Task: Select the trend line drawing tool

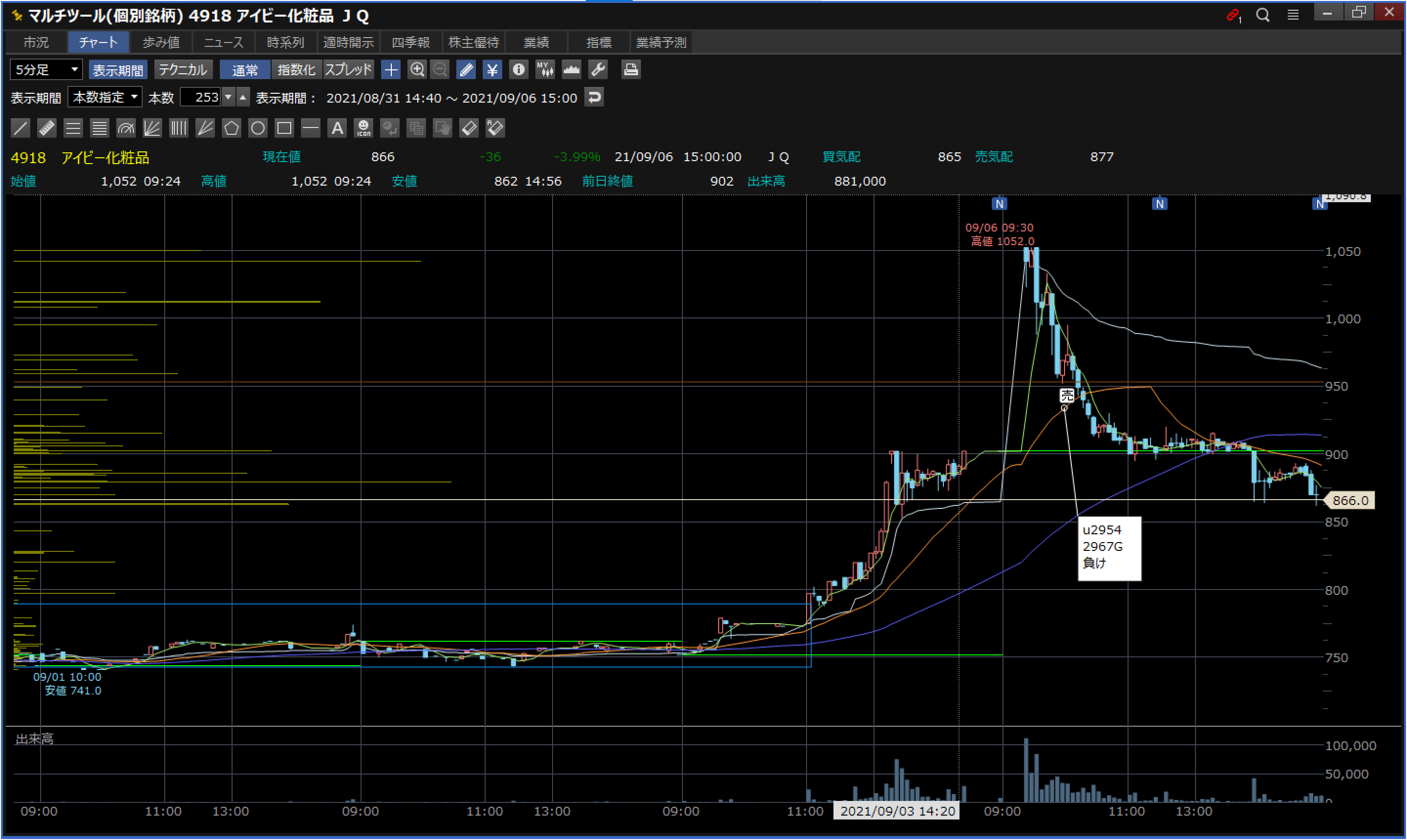Action: pyautogui.click(x=21, y=128)
